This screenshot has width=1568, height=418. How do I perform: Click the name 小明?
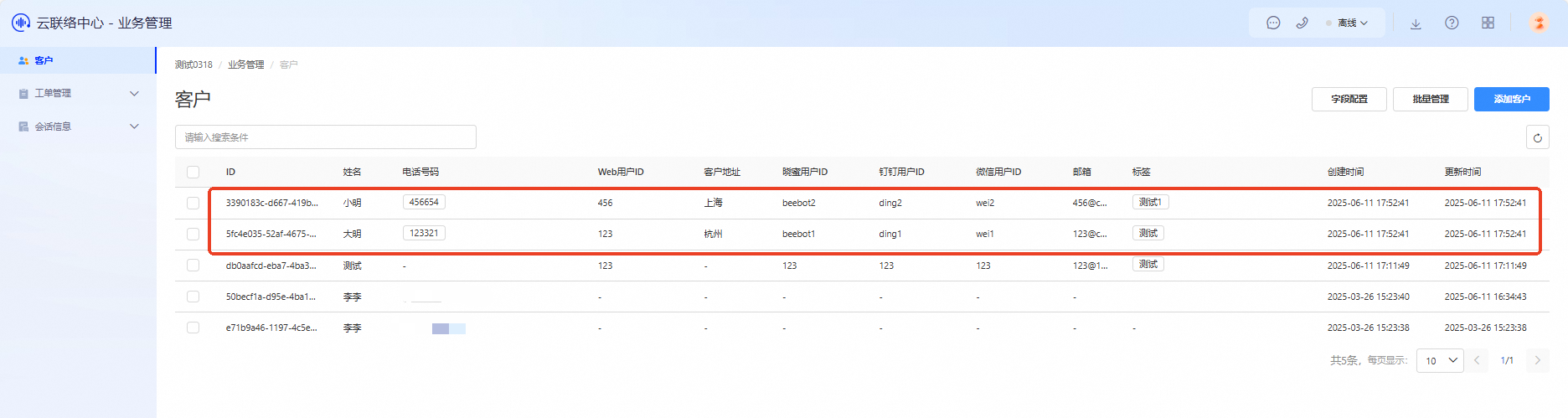point(352,203)
